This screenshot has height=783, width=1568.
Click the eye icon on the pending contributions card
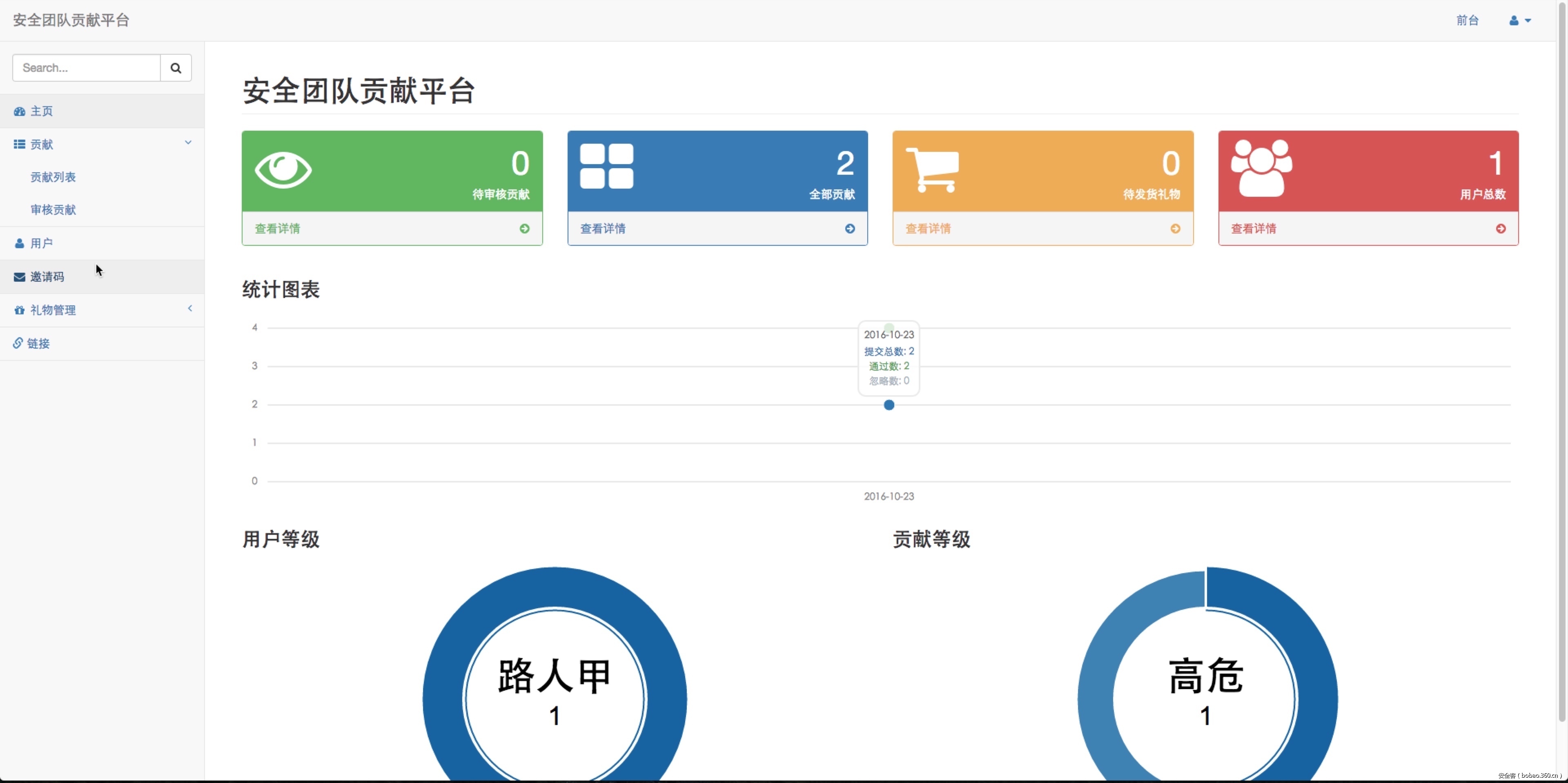(x=284, y=170)
